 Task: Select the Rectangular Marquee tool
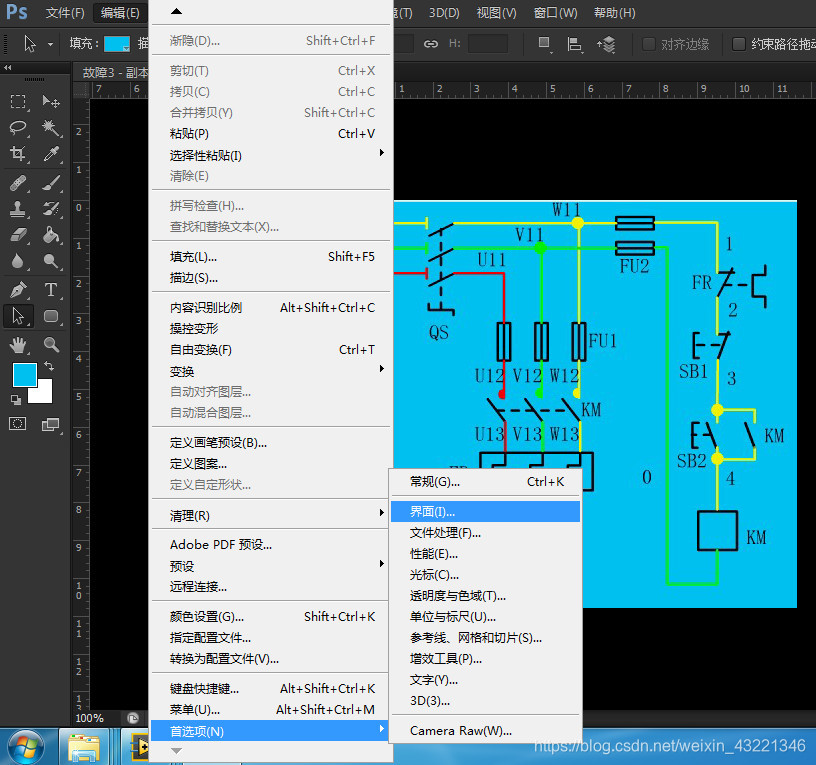click(18, 101)
